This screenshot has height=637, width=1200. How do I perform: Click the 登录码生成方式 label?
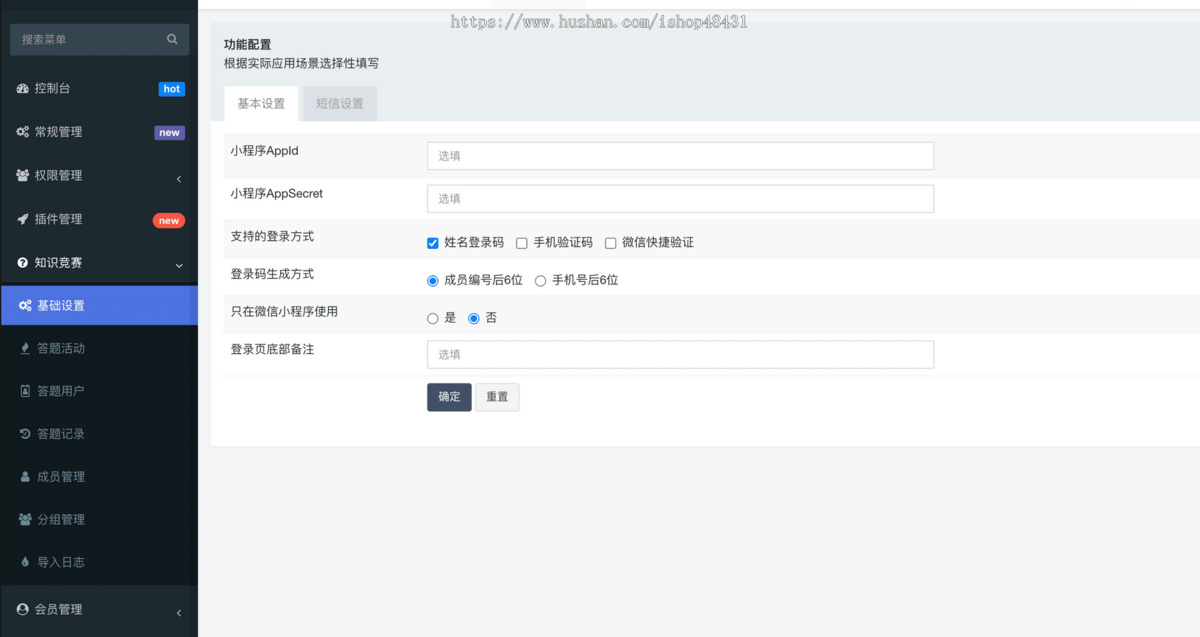click(272, 274)
